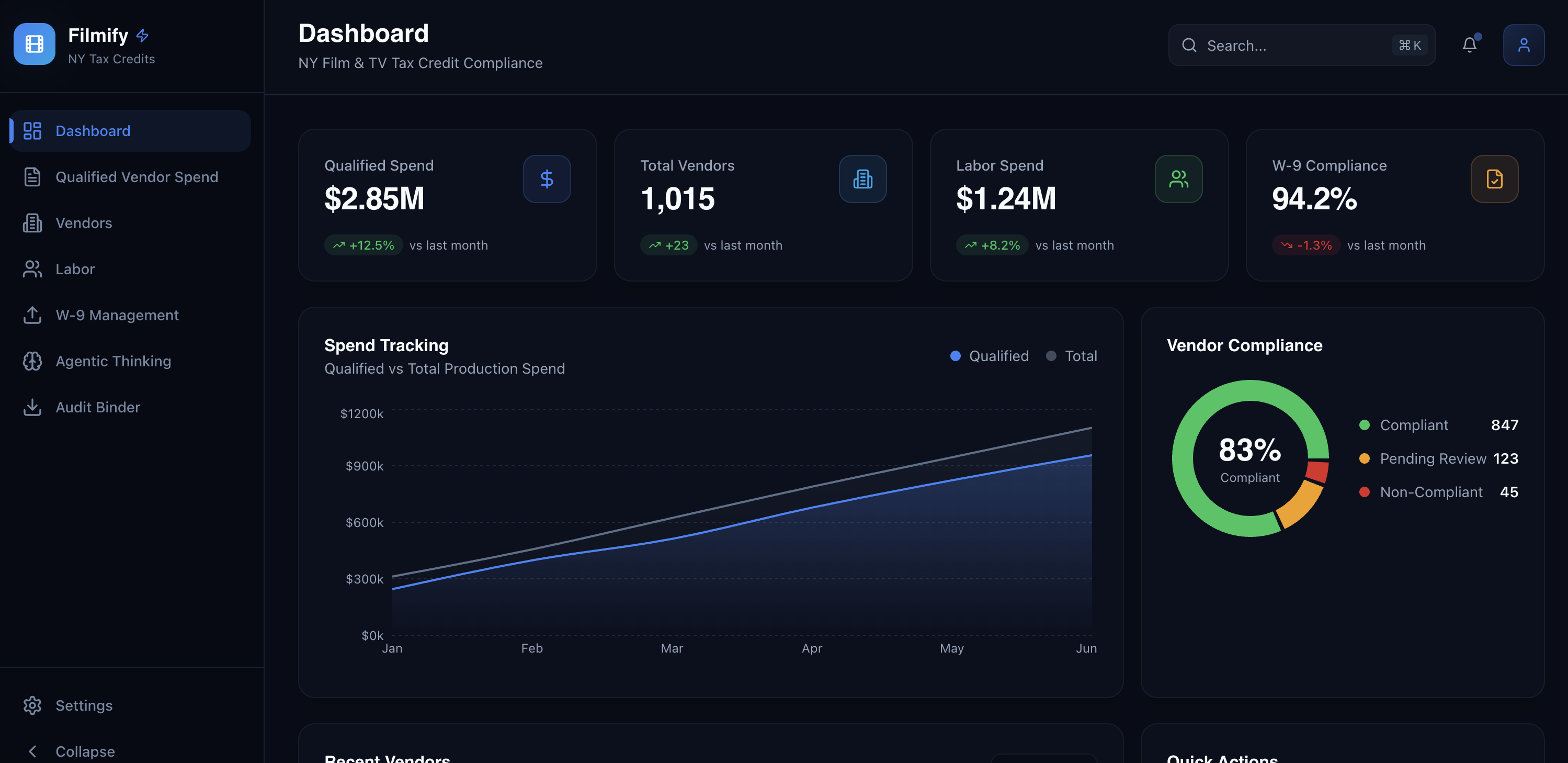Click the lightning bolt beside Filmify
This screenshot has width=1568, height=763.
[142, 36]
